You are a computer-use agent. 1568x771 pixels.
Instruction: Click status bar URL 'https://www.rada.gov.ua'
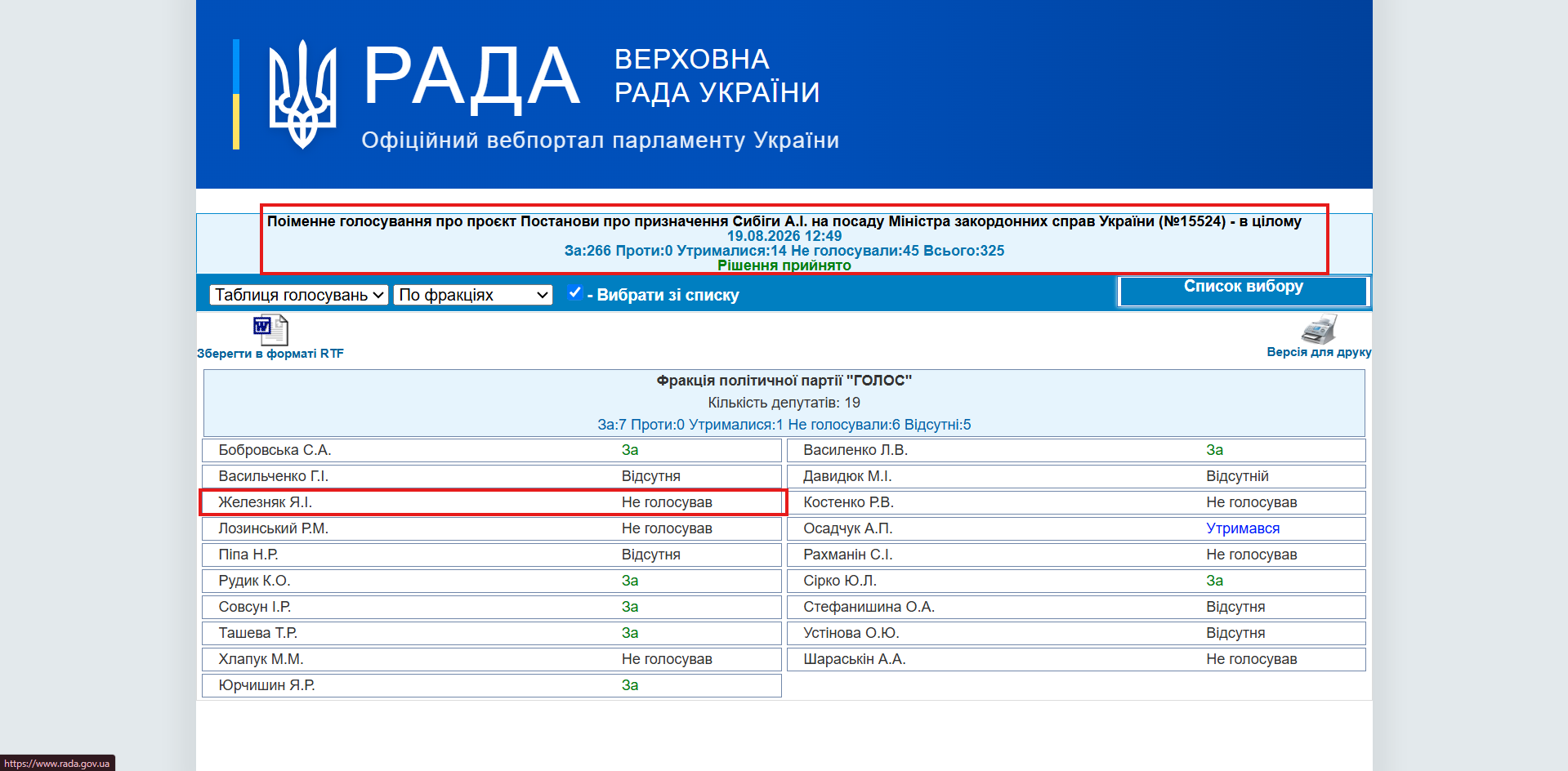pos(57,764)
